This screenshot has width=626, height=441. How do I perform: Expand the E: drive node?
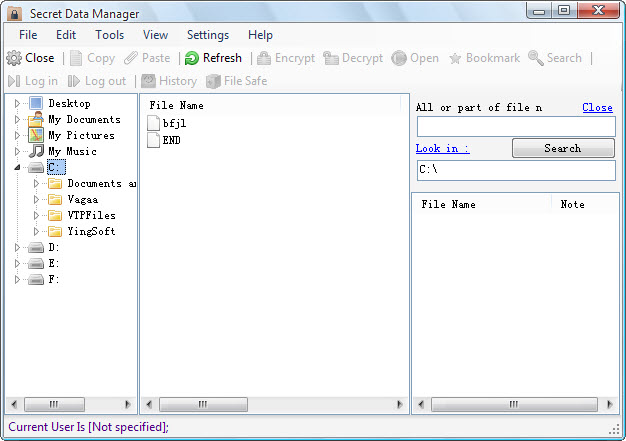[x=17, y=264]
